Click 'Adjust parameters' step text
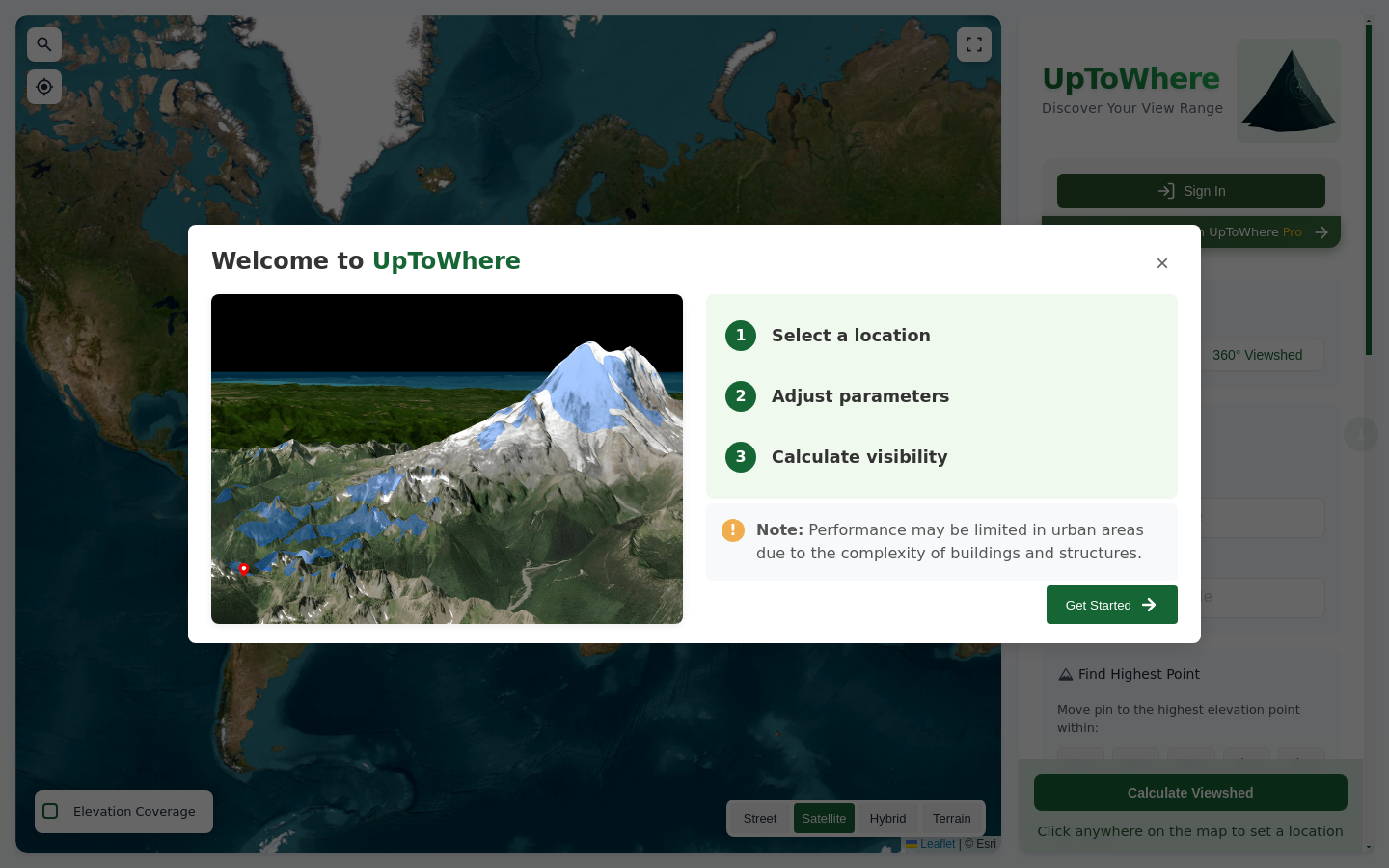The width and height of the screenshot is (1389, 868). click(x=860, y=396)
